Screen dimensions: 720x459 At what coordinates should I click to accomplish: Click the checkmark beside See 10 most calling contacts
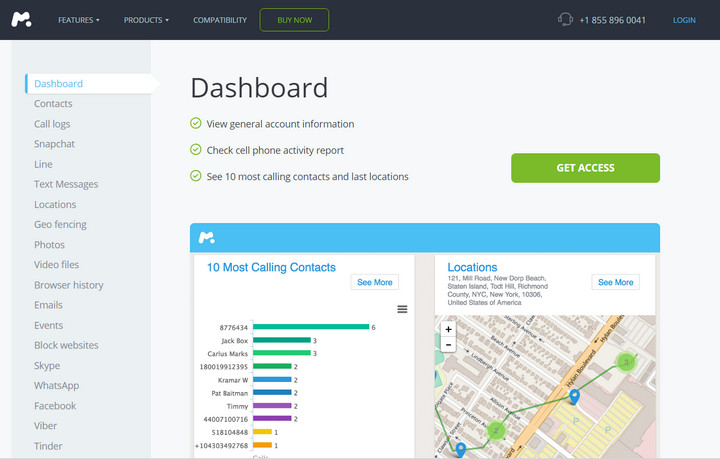click(x=196, y=176)
